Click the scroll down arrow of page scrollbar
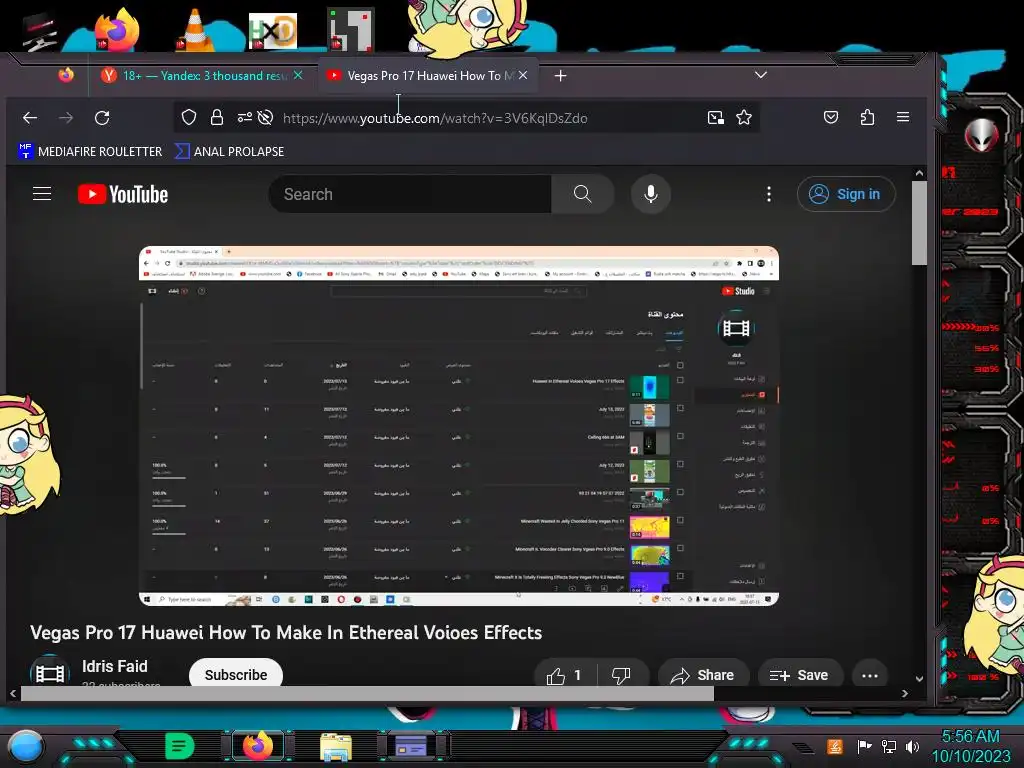Viewport: 1024px width, 768px height. (x=919, y=679)
